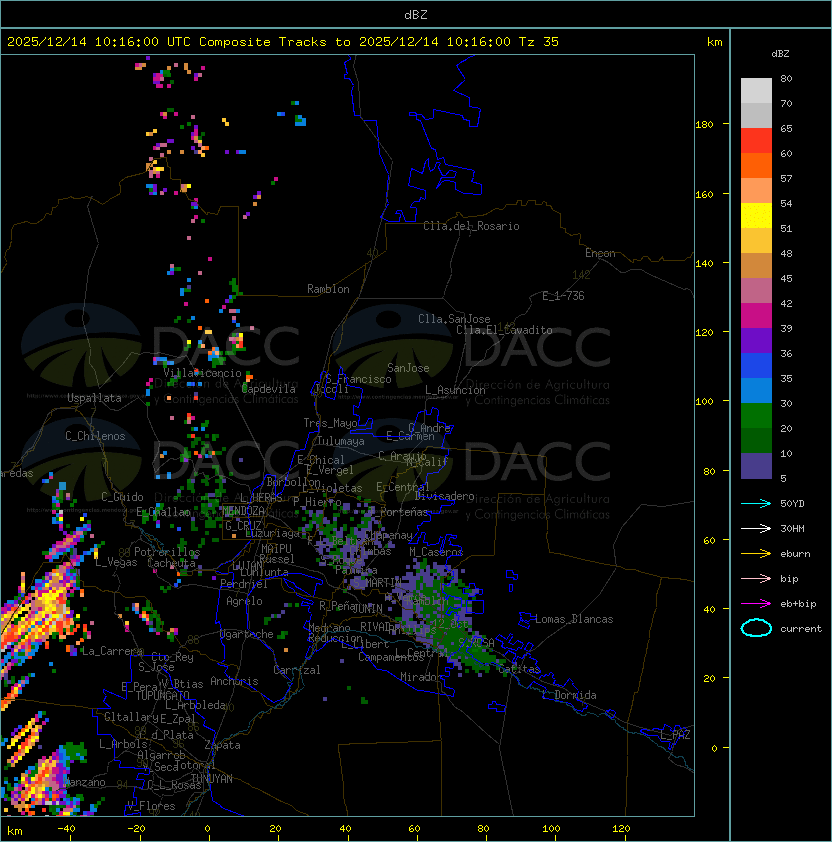The width and height of the screenshot is (832, 842).
Task: Click the Divisadero map label
Action: click(444, 496)
